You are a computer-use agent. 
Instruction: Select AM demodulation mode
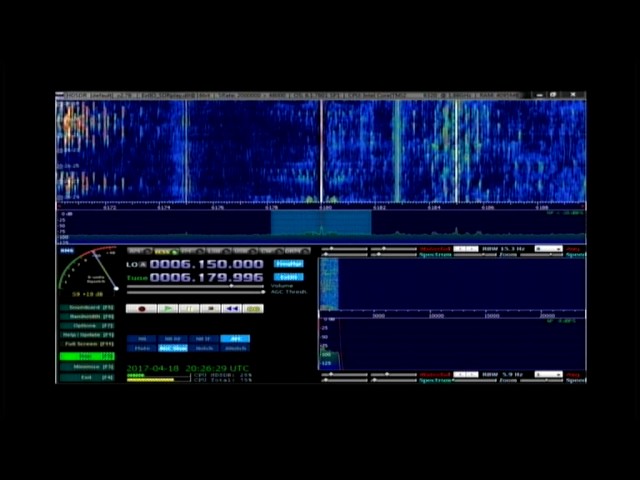(140, 251)
